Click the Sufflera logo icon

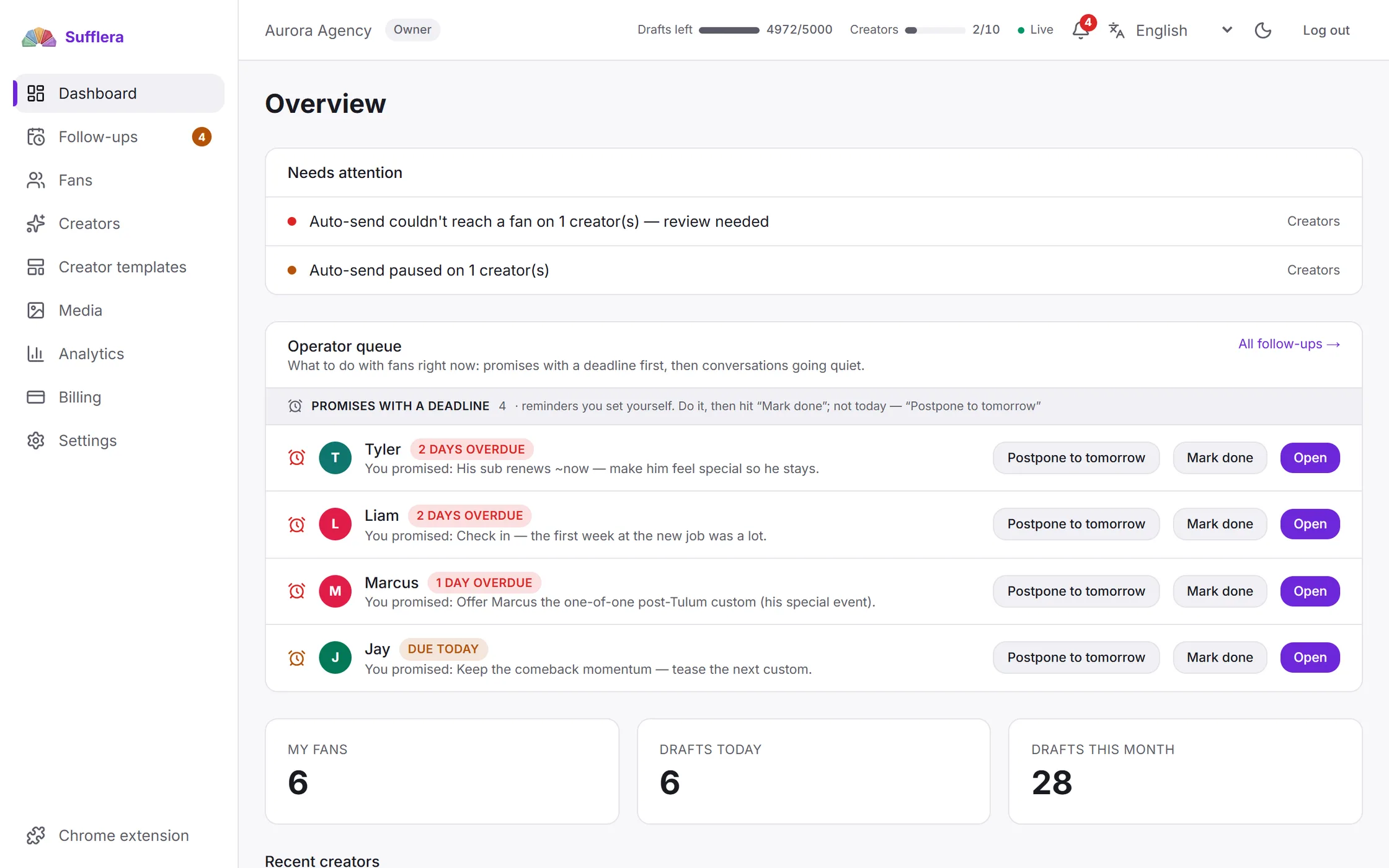tap(38, 37)
